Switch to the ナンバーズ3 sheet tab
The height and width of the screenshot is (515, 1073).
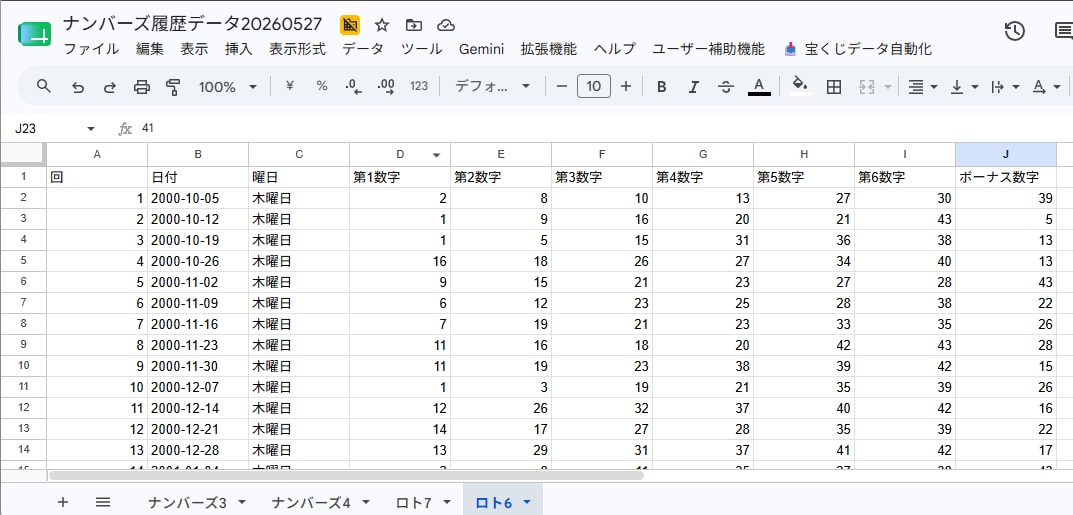[x=198, y=503]
